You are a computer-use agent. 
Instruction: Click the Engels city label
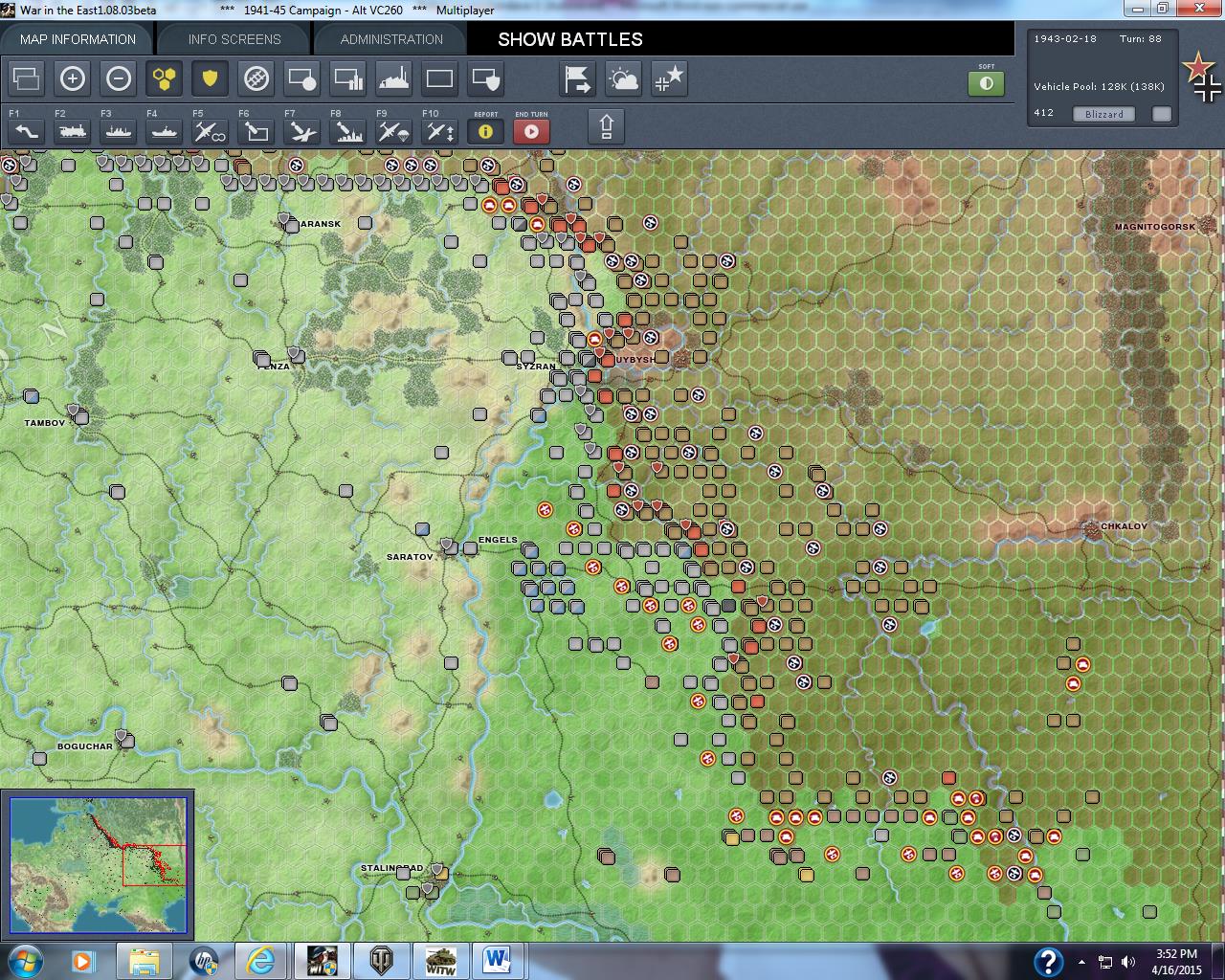point(498,540)
